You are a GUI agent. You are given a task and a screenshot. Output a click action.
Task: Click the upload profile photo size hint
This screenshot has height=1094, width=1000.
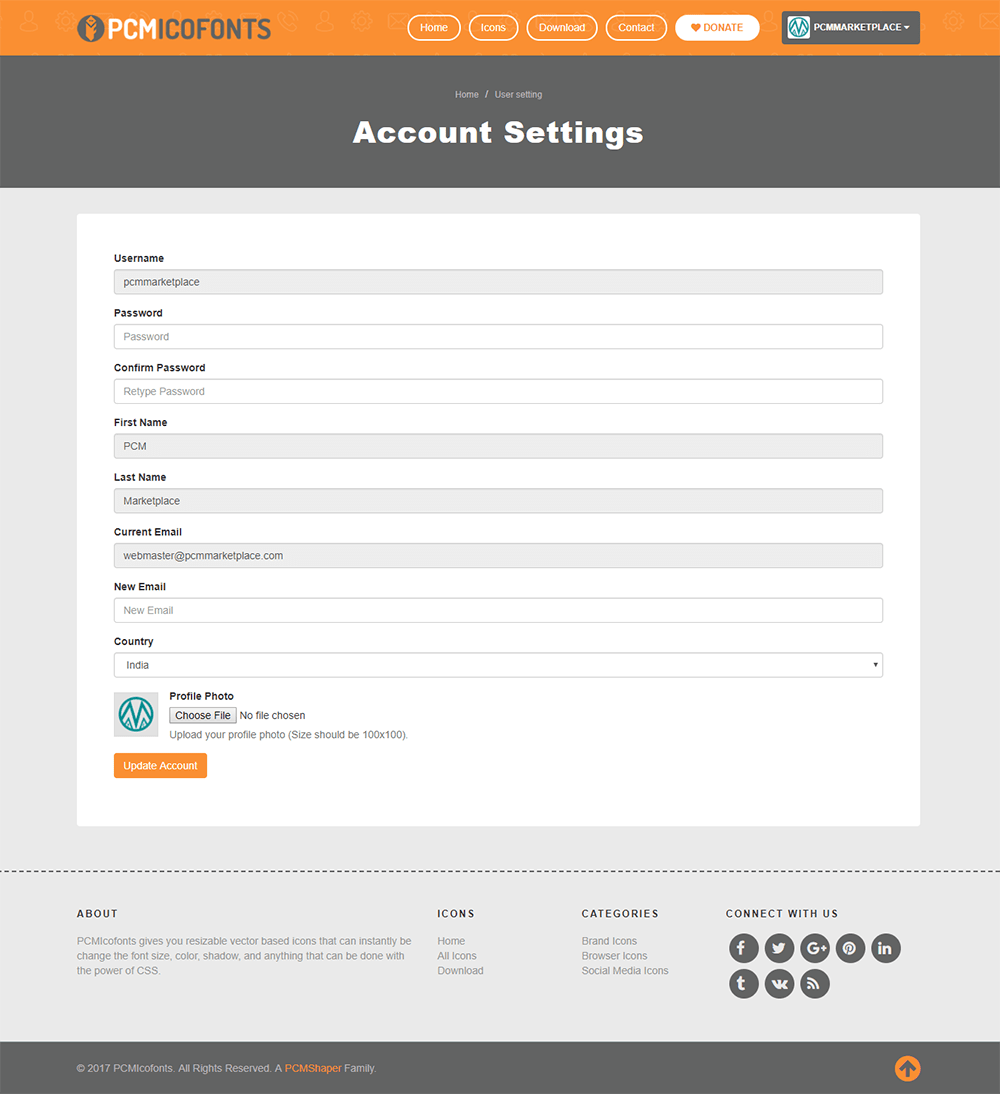pos(289,735)
